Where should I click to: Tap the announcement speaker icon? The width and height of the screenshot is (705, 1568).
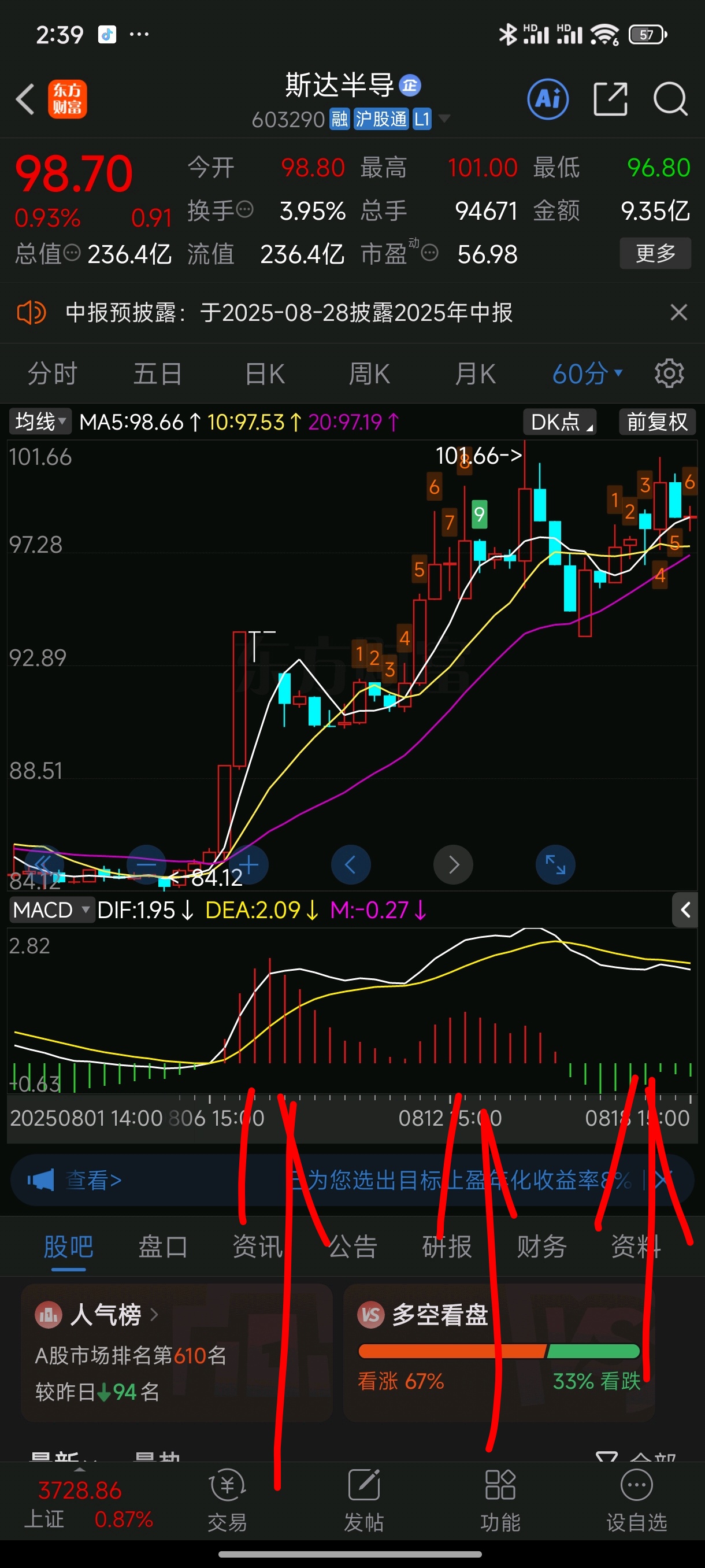[x=31, y=312]
